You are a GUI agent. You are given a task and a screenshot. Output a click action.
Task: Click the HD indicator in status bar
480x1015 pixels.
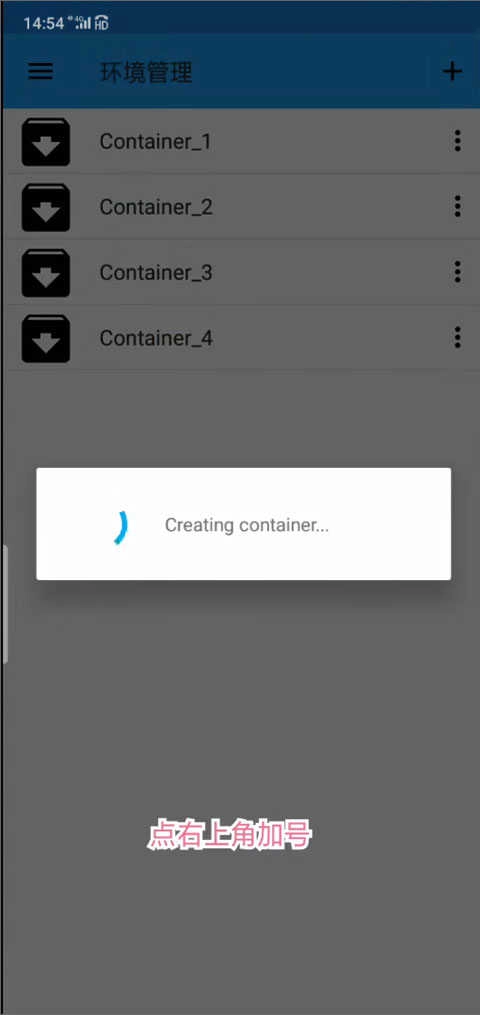click(x=102, y=24)
